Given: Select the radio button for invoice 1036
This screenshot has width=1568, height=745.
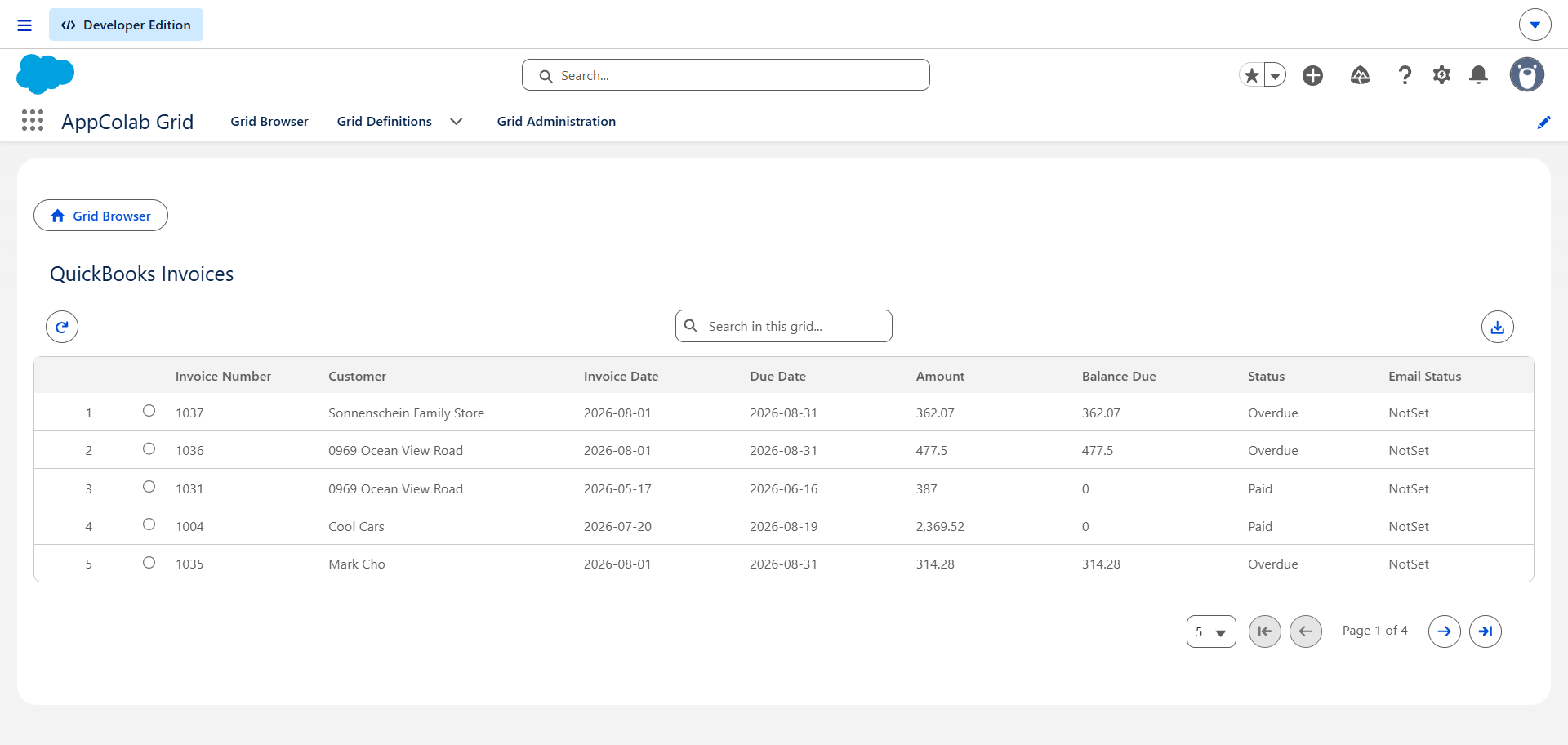Looking at the screenshot, I should coord(149,448).
